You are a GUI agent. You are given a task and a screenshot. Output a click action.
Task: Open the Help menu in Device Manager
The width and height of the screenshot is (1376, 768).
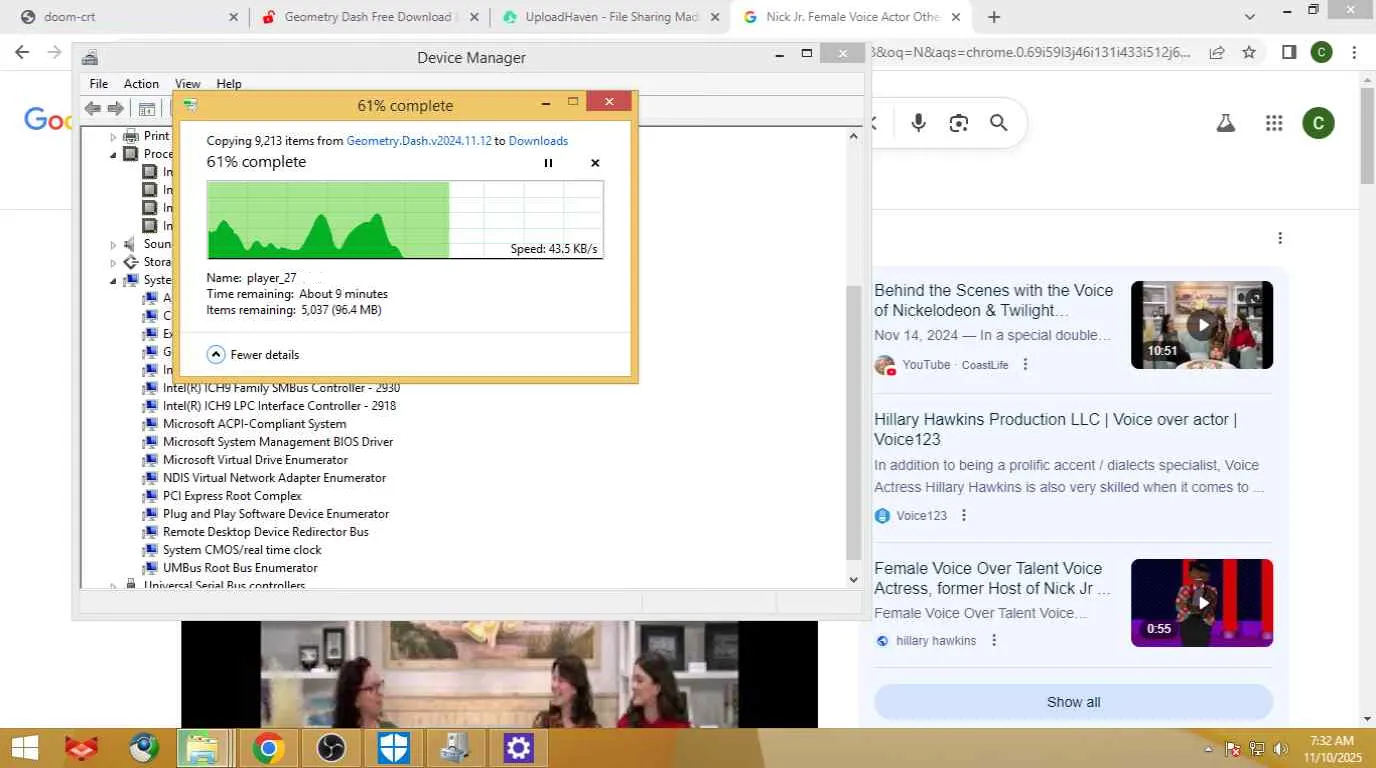pos(229,84)
